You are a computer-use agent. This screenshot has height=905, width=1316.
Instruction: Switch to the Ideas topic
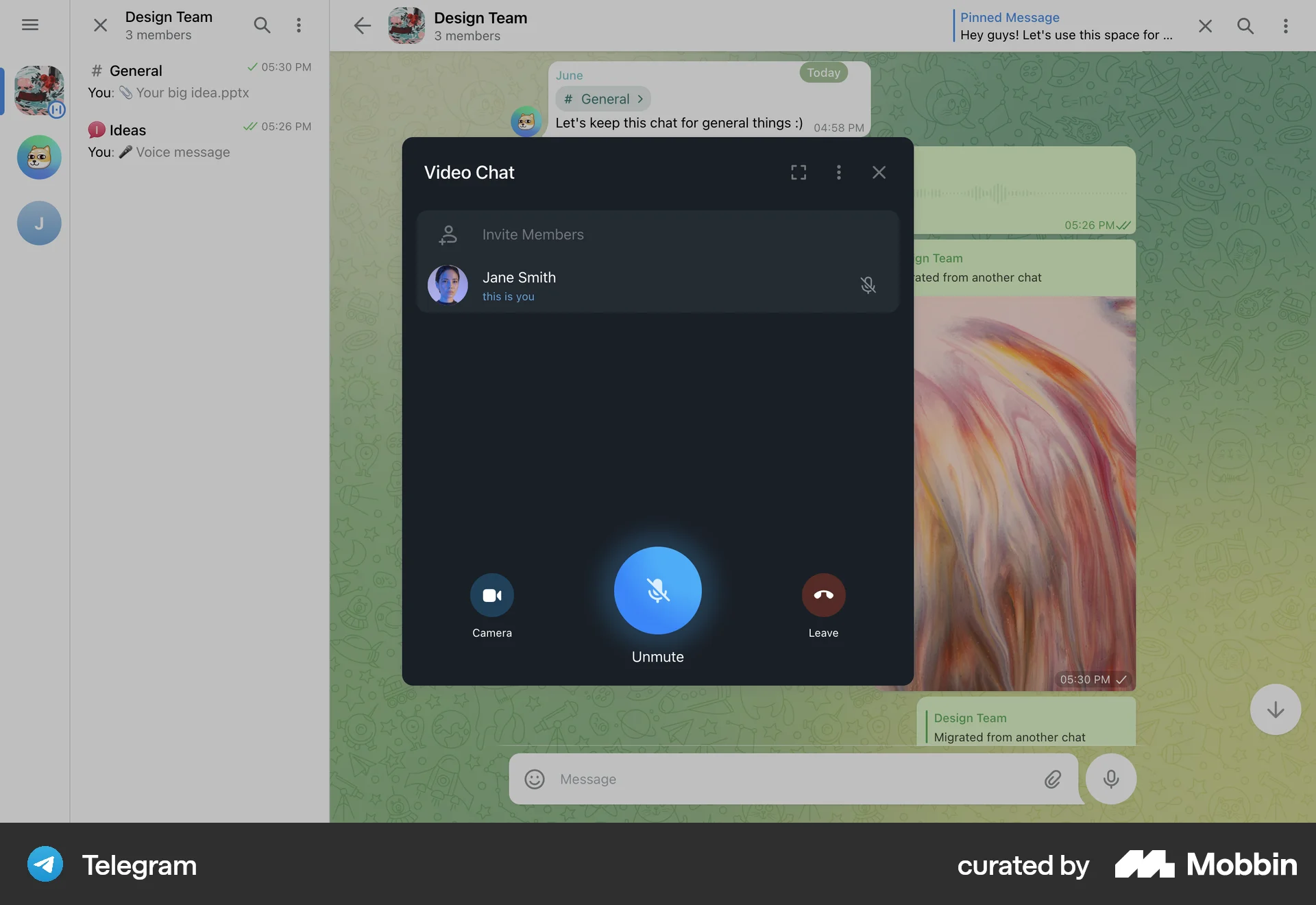tap(199, 140)
